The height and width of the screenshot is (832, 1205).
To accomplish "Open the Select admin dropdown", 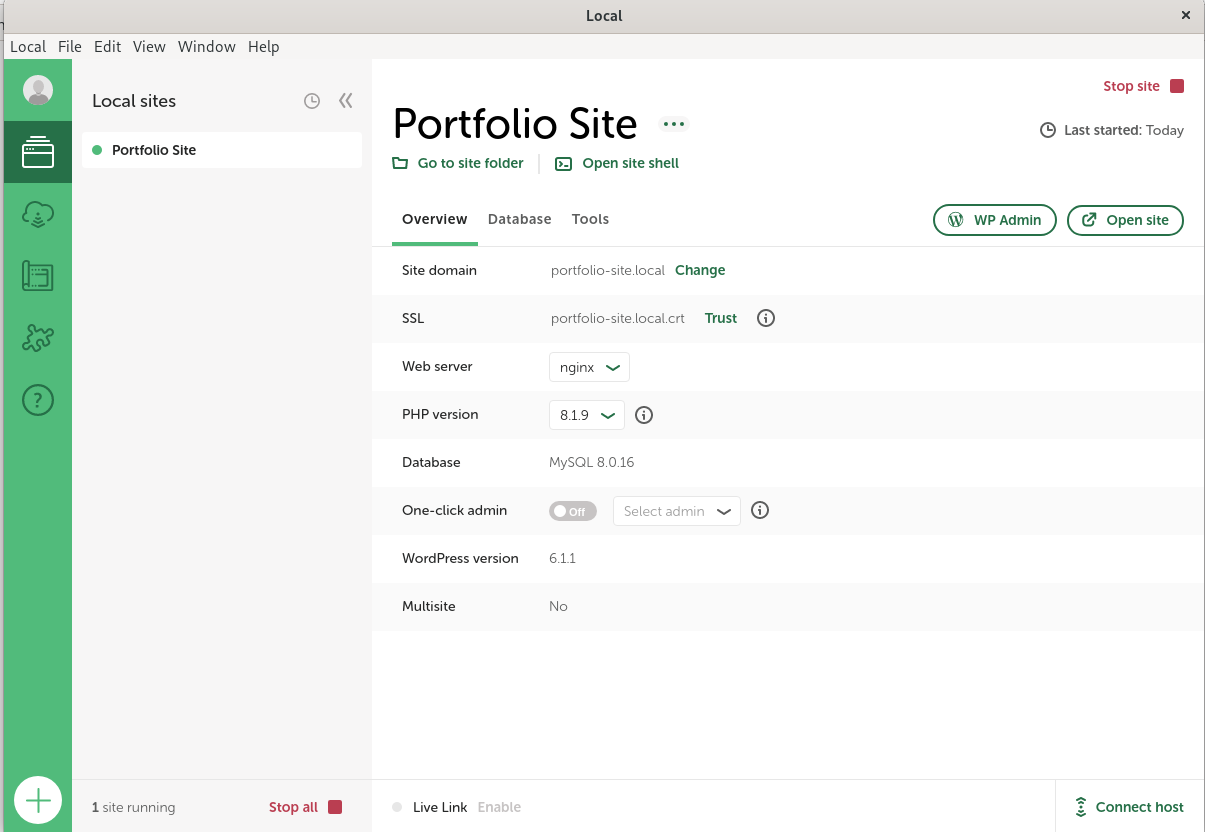I will 676,511.
